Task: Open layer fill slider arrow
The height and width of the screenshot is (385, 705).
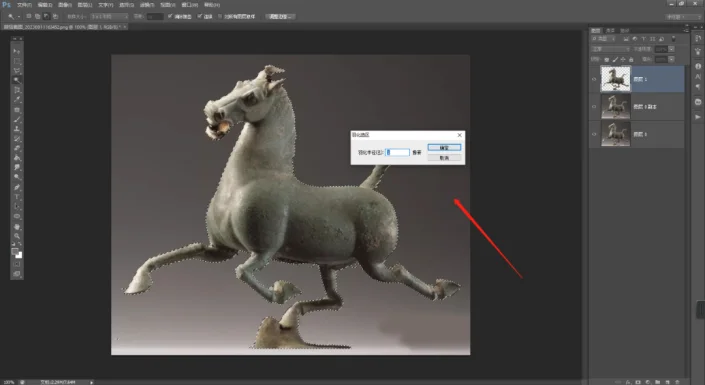Action: [x=671, y=59]
